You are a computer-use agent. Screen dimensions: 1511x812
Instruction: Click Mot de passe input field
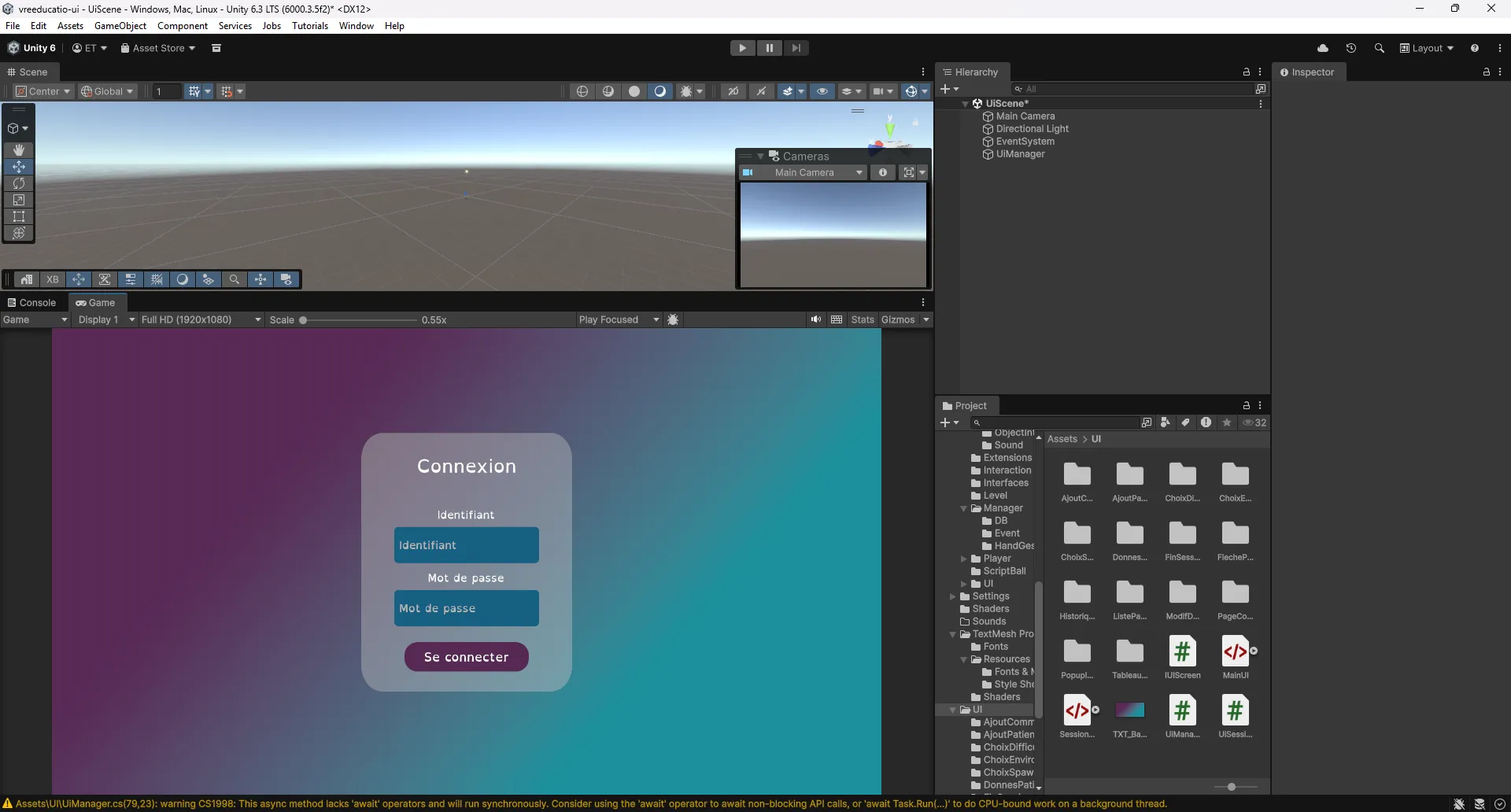(x=467, y=608)
